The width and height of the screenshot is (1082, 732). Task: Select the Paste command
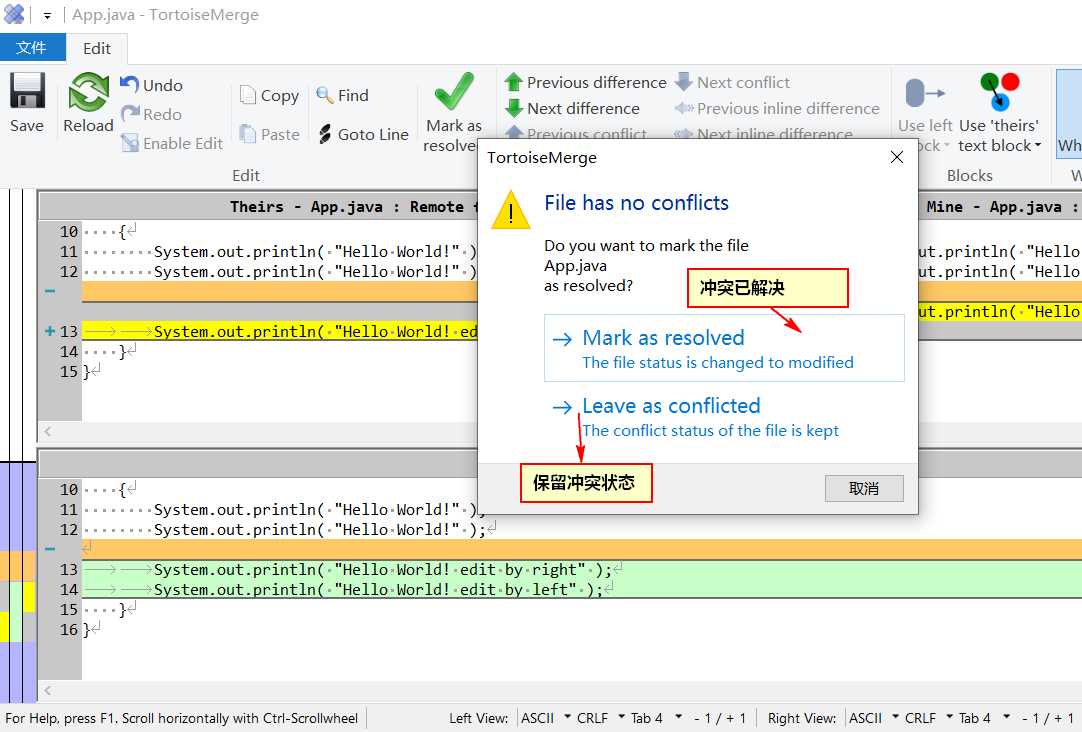pyautogui.click(x=269, y=134)
